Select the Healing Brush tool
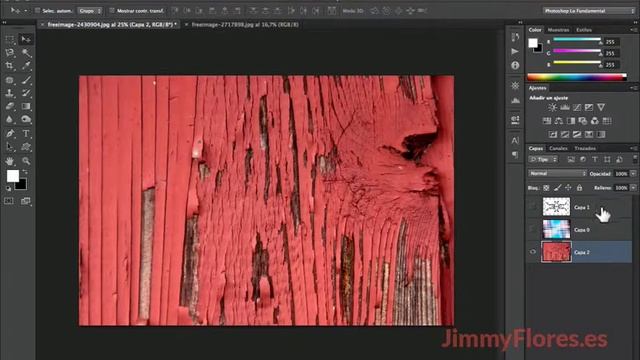Screen dimensions: 640x360 [9, 80]
